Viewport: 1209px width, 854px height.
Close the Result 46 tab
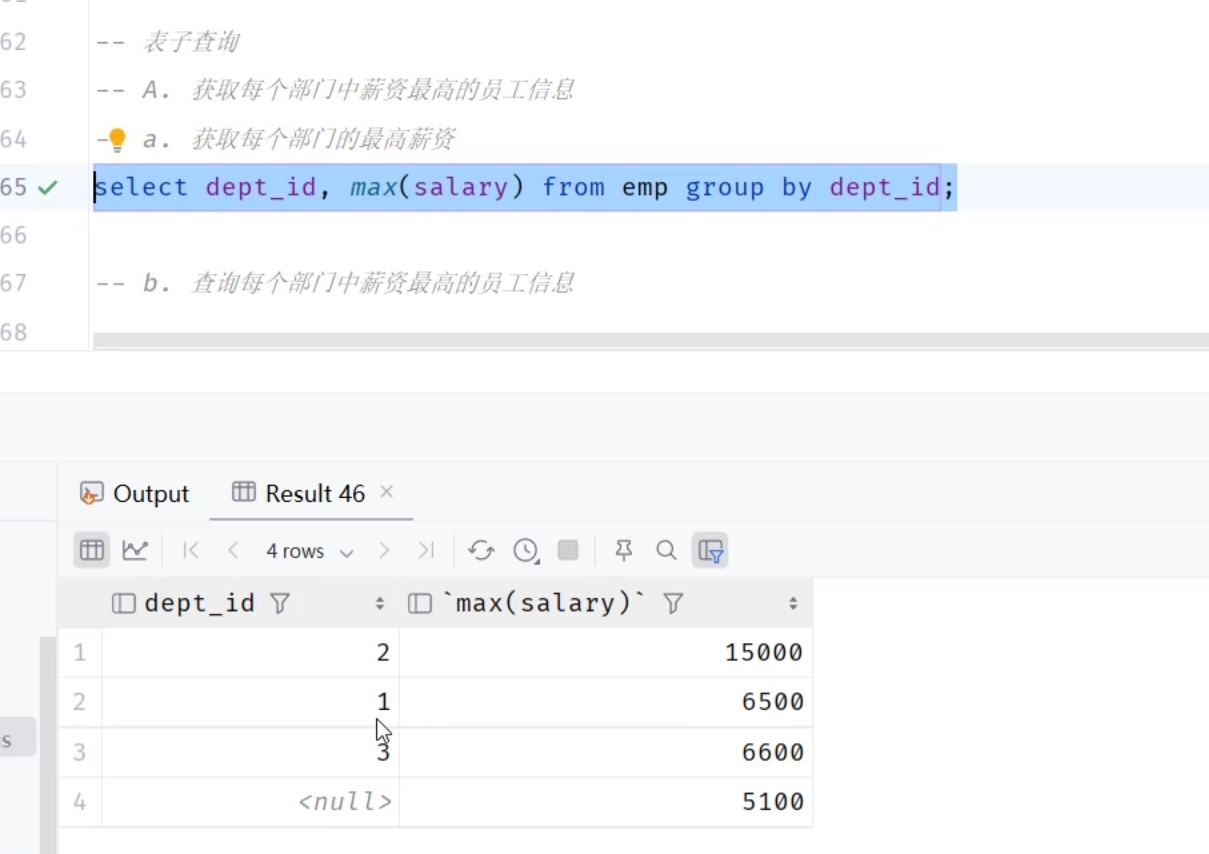(x=387, y=492)
